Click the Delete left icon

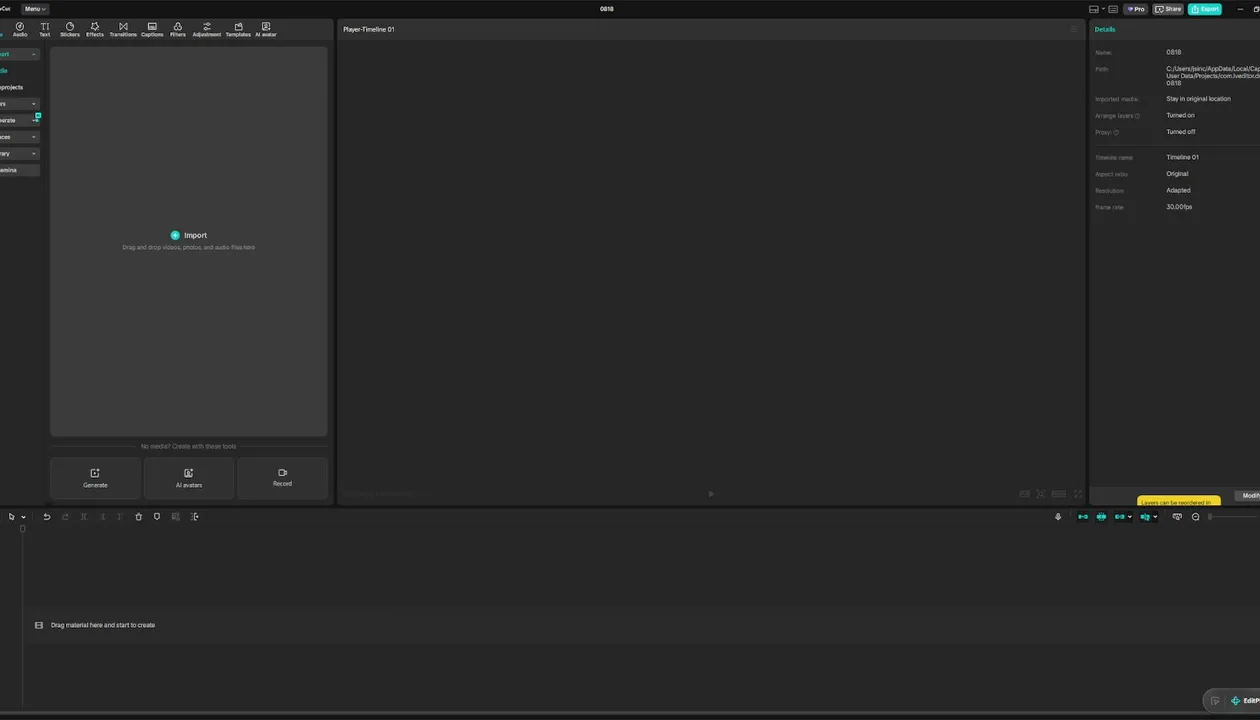click(102, 517)
